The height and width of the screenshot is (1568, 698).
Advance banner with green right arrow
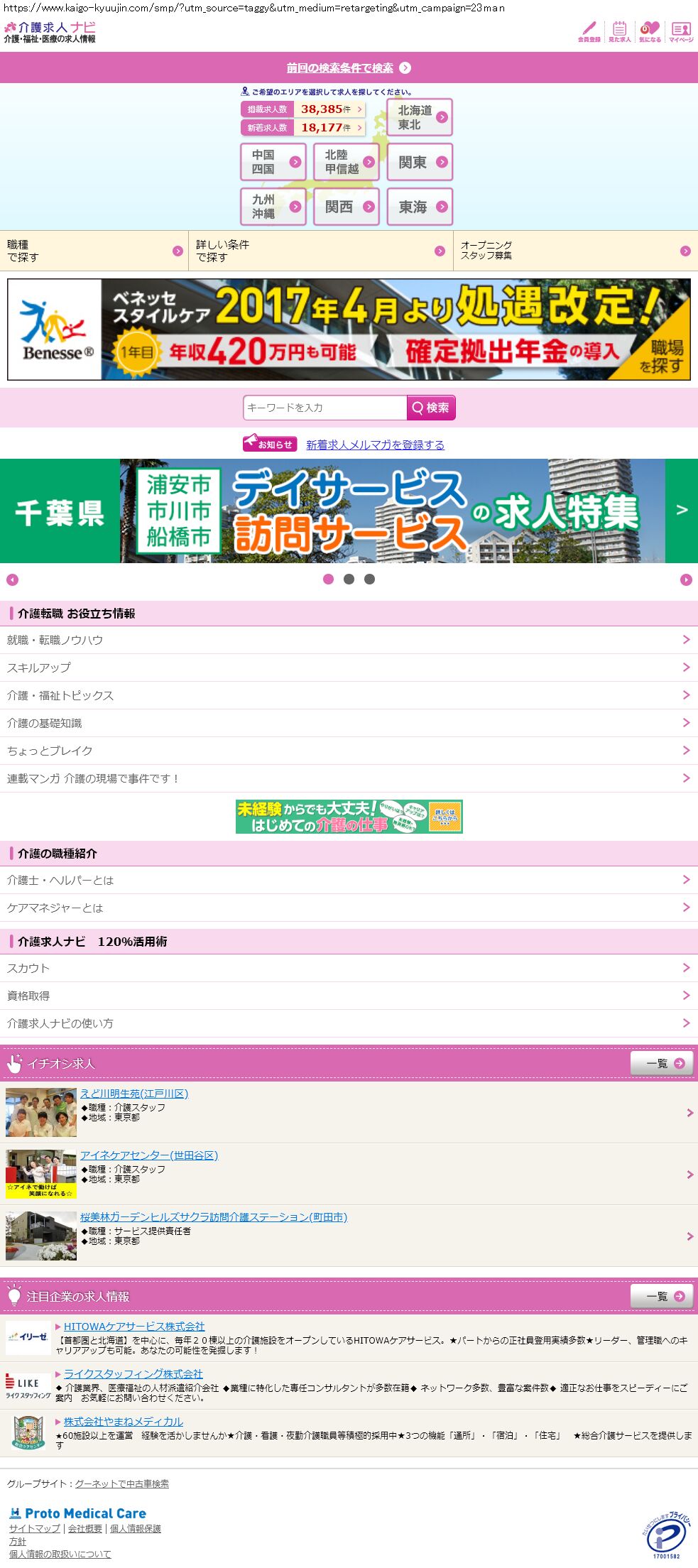pos(682,511)
